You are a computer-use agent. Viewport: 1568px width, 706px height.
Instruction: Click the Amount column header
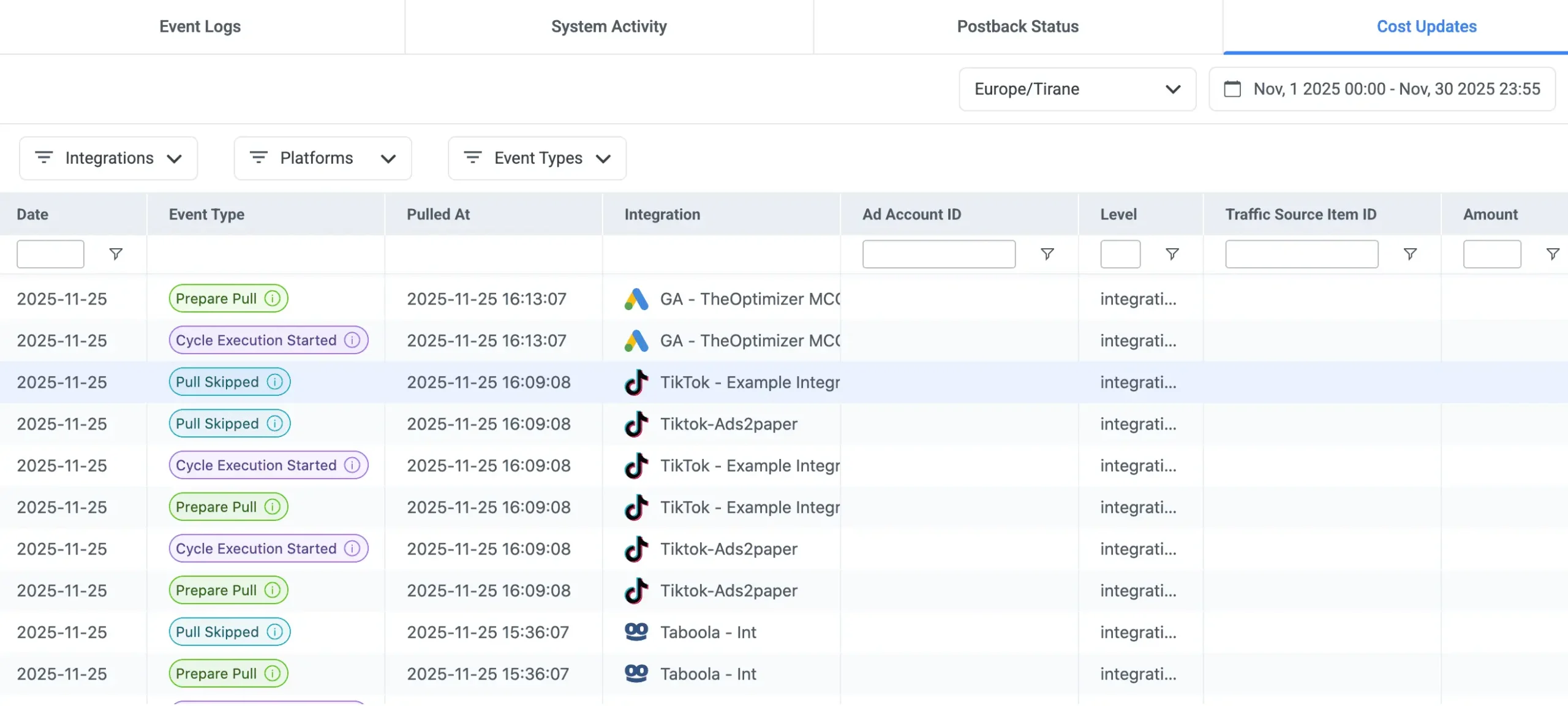click(1490, 214)
